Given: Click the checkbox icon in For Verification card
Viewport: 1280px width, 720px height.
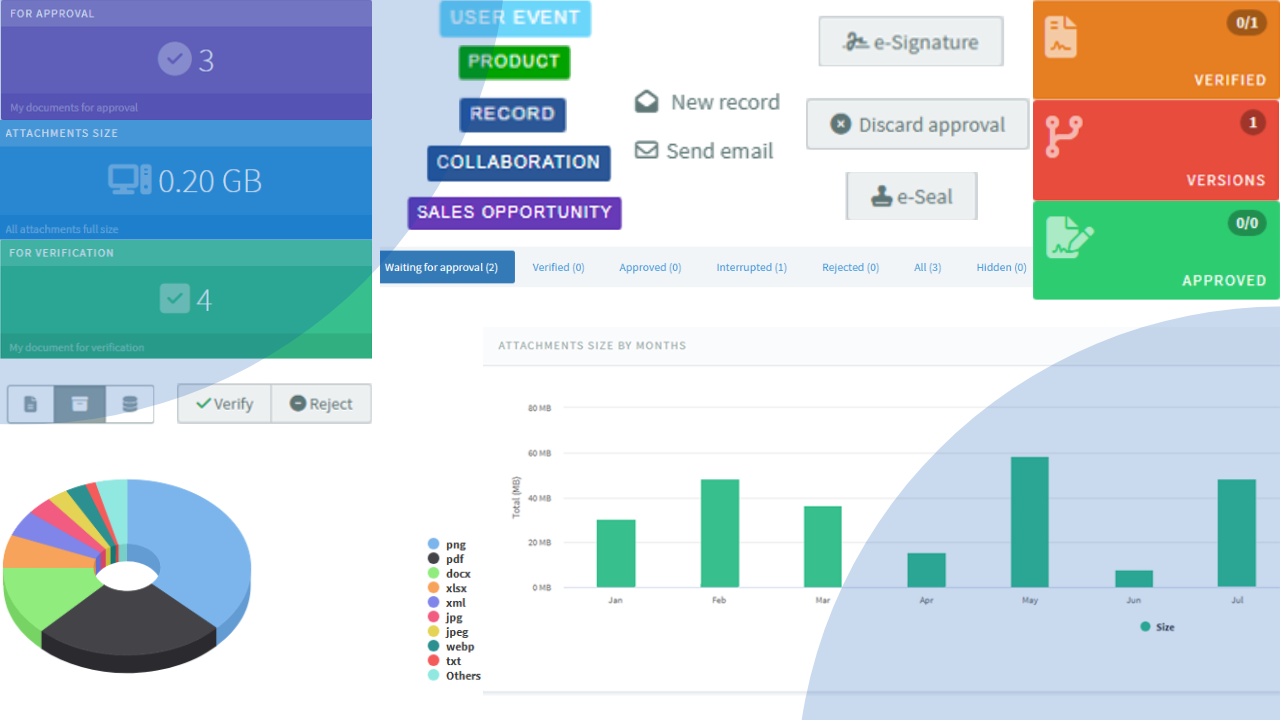Looking at the screenshot, I should tap(175, 298).
